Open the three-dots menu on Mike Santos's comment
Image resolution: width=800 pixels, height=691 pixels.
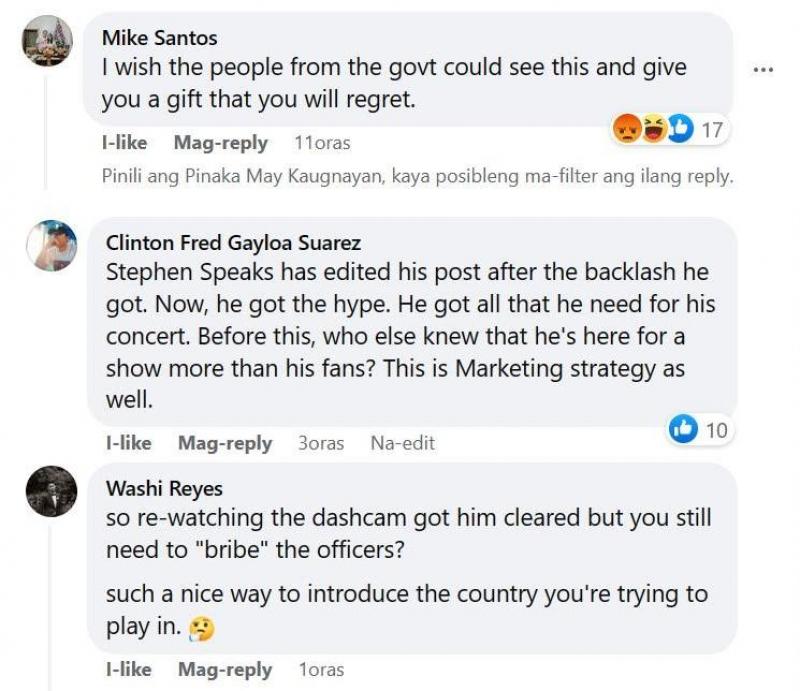(763, 70)
